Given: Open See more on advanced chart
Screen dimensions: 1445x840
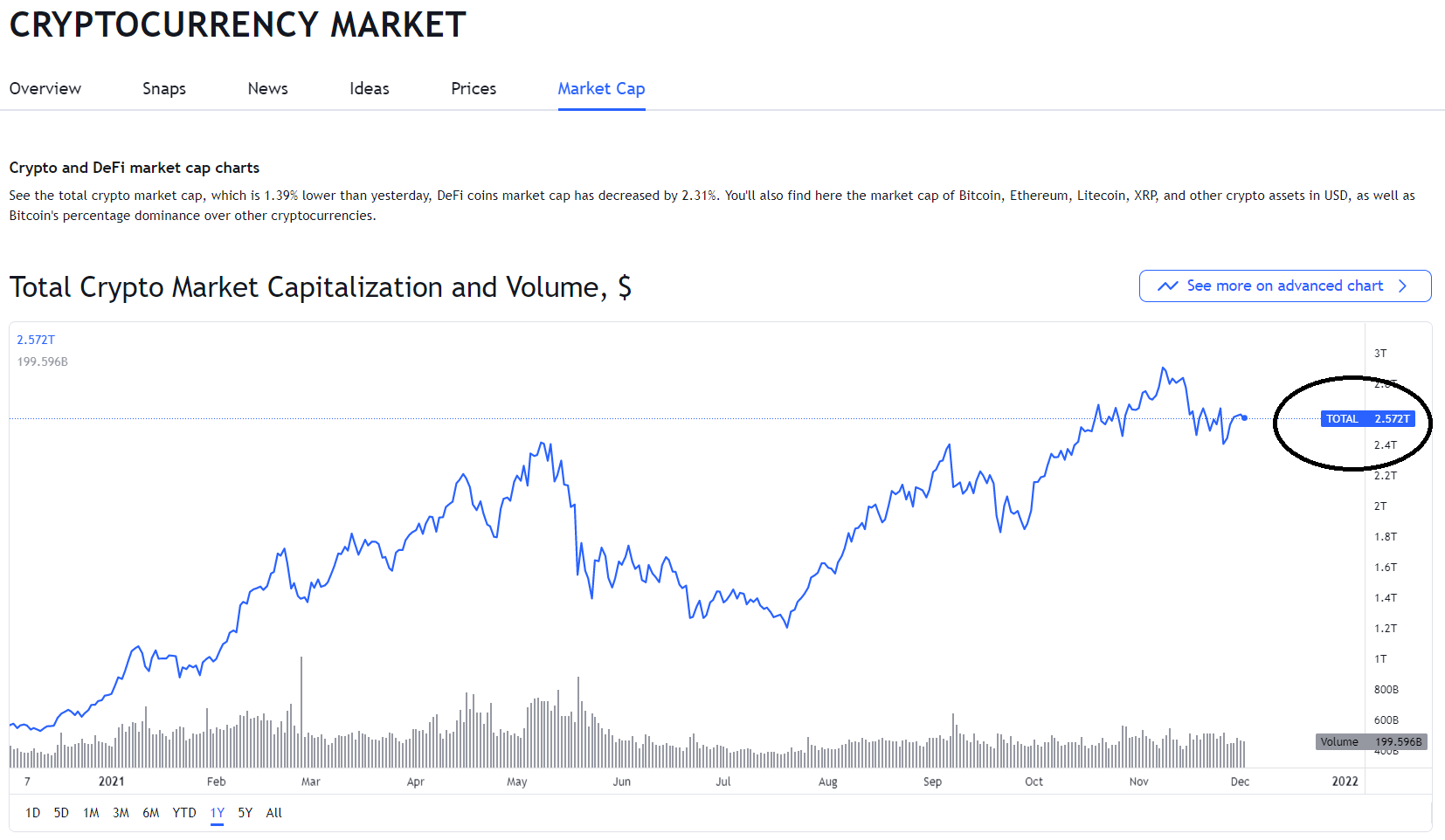Looking at the screenshot, I should (1284, 286).
